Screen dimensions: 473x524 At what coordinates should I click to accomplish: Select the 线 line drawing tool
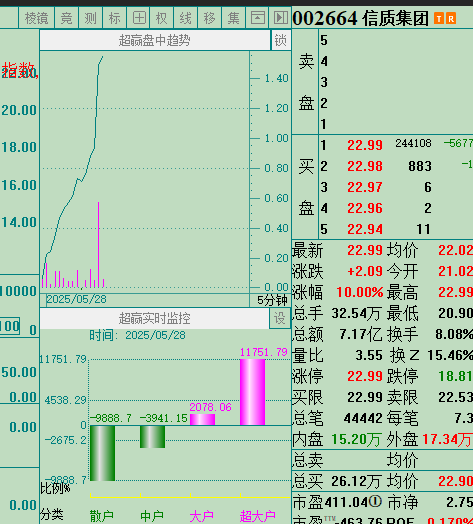pyautogui.click(x=186, y=17)
